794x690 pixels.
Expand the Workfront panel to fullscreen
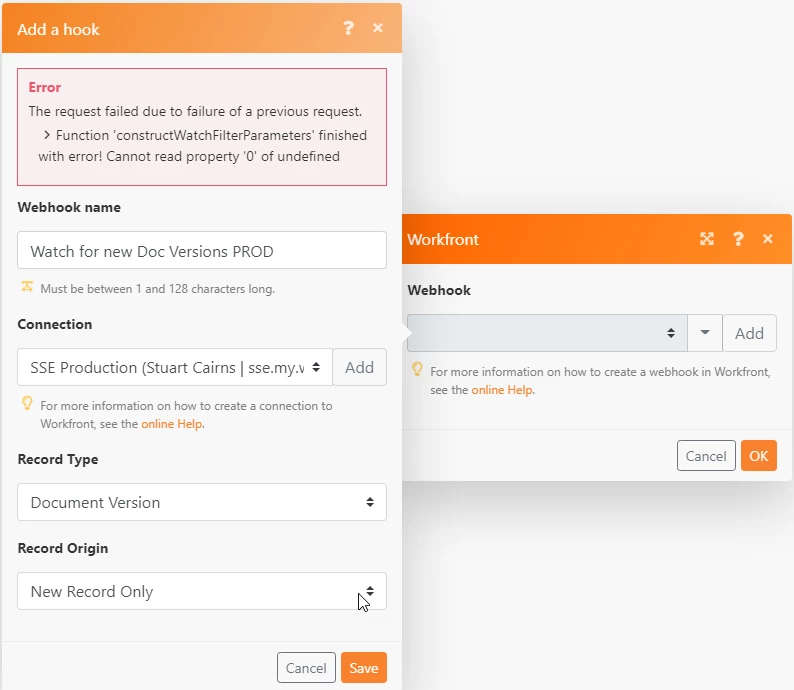coord(707,238)
